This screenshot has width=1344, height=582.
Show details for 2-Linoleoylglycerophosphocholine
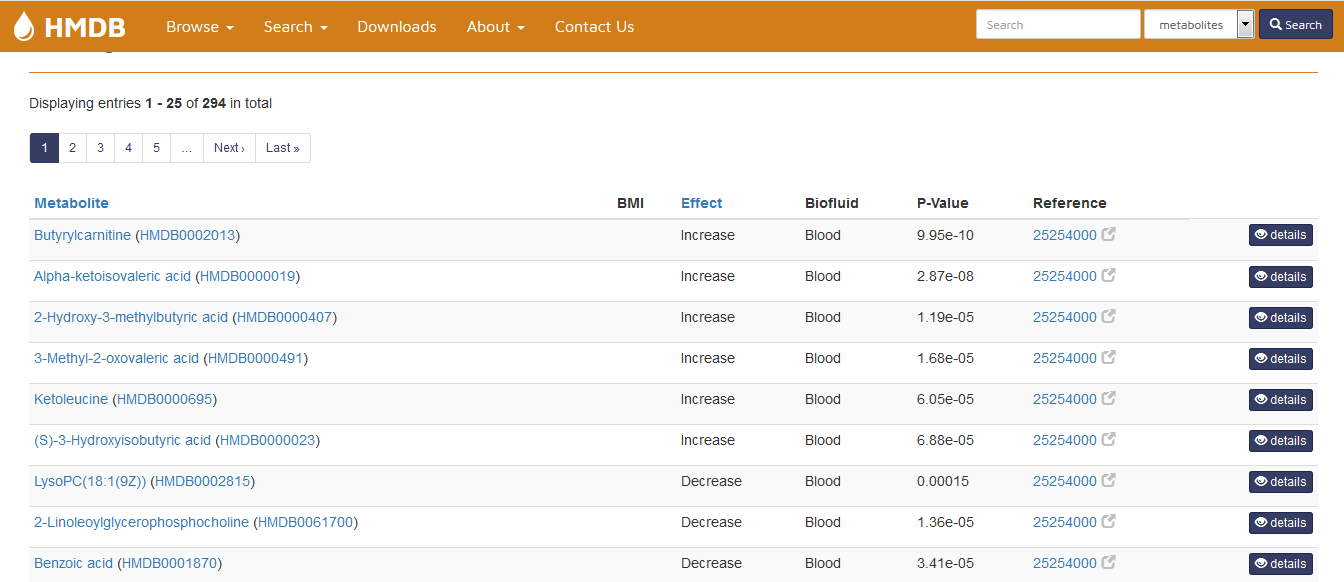pos(1280,523)
